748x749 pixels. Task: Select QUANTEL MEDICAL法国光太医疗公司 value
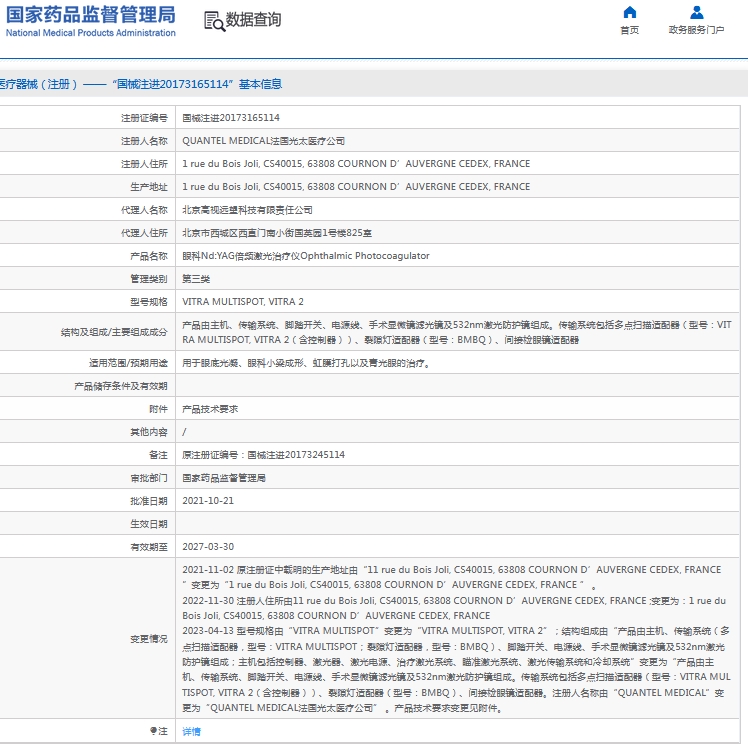pos(264,141)
